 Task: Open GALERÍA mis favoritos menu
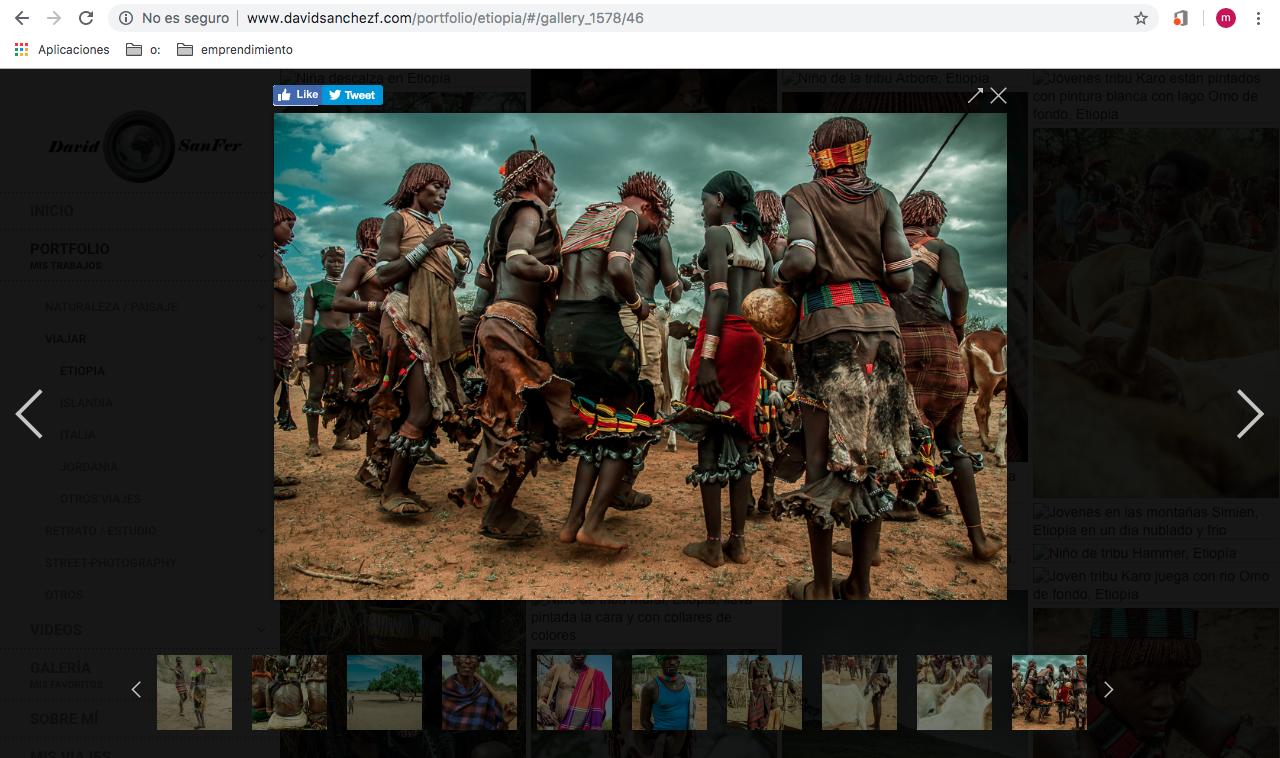pos(66,674)
